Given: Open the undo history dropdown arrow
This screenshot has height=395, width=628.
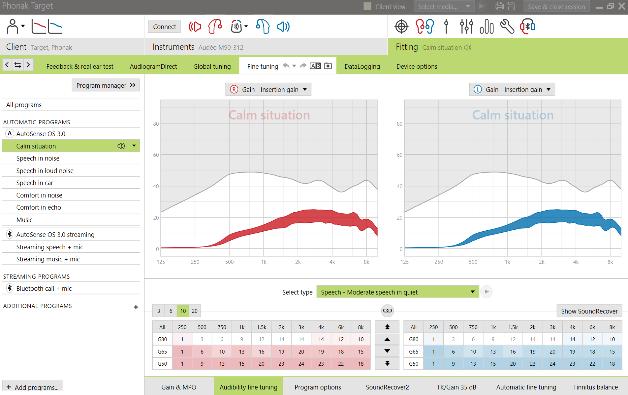Looking at the screenshot, I should 294,66.
